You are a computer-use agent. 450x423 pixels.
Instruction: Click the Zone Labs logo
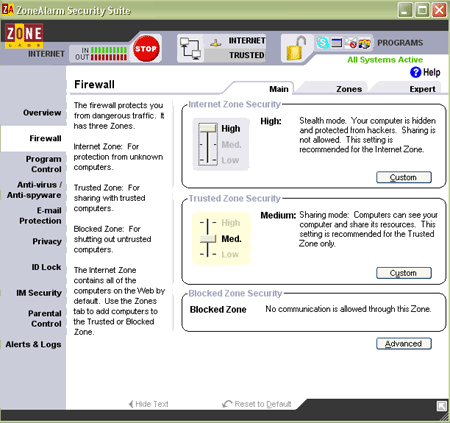coord(24,36)
